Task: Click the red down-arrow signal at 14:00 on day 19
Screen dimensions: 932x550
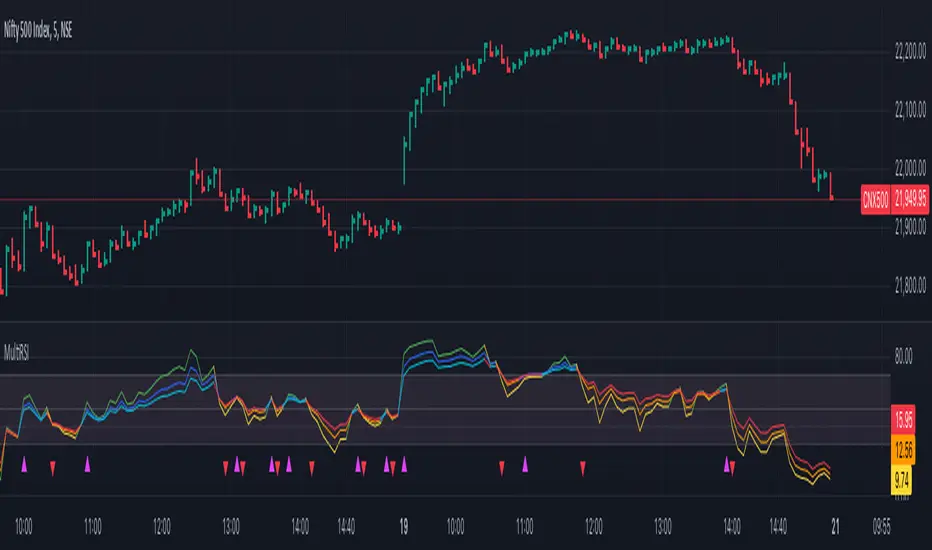Action: 732,468
